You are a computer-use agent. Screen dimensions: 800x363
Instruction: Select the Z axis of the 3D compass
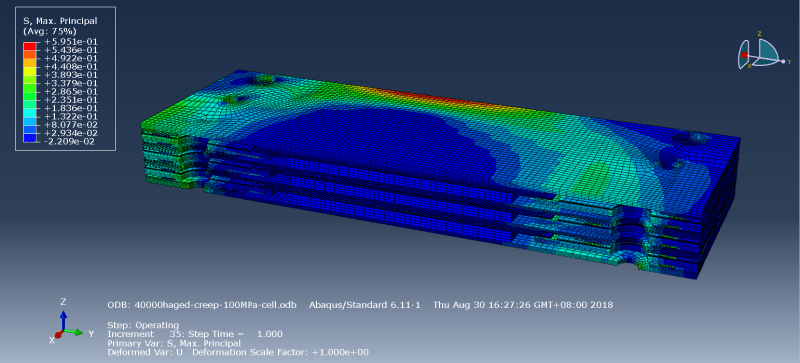(x=760, y=34)
